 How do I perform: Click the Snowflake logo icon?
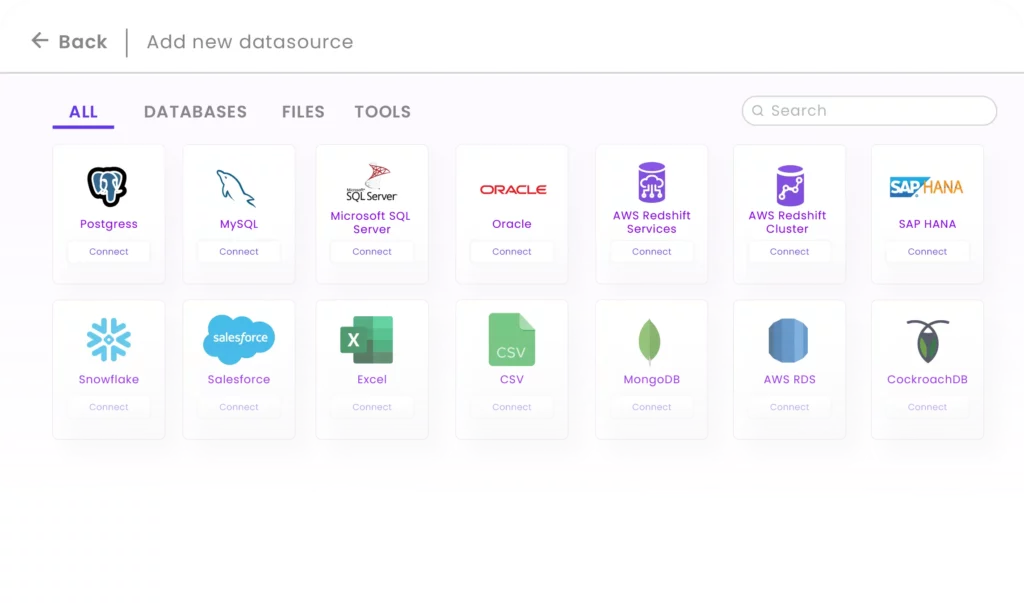pyautogui.click(x=108, y=340)
